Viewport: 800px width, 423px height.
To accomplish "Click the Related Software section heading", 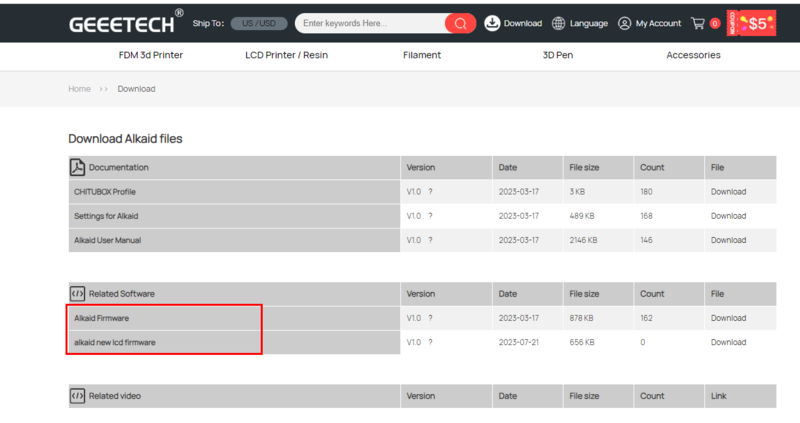I will click(121, 293).
